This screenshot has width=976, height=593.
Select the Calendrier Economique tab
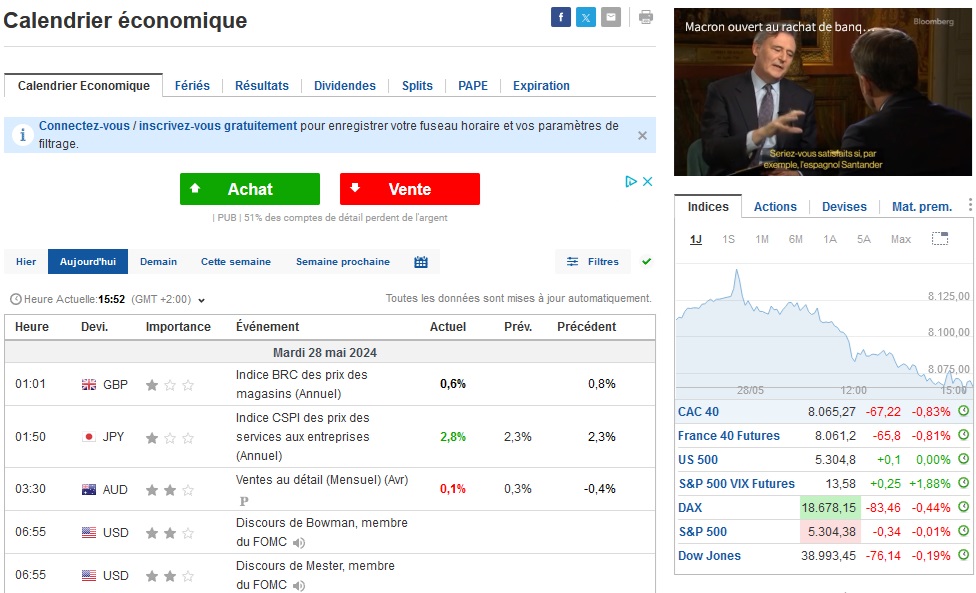coord(83,86)
